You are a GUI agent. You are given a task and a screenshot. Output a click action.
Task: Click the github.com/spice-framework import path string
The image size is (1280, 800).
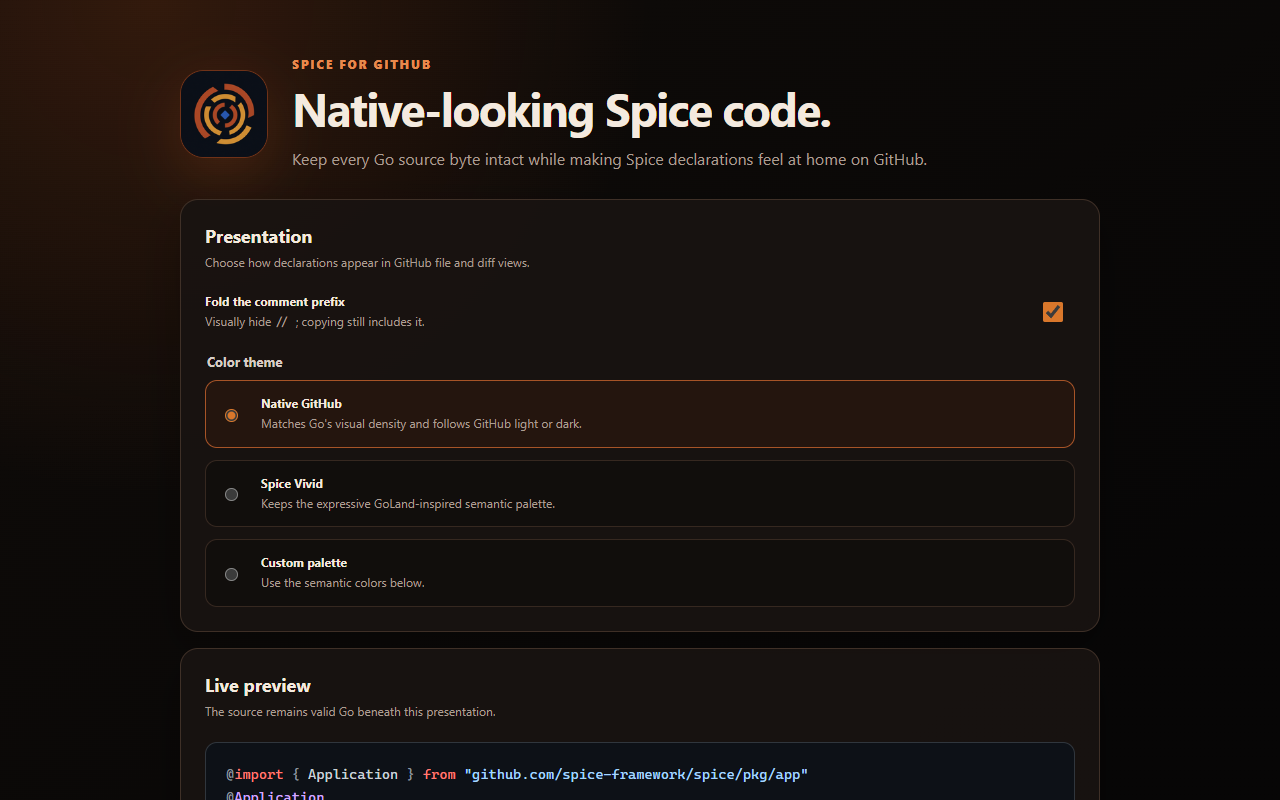coord(636,775)
